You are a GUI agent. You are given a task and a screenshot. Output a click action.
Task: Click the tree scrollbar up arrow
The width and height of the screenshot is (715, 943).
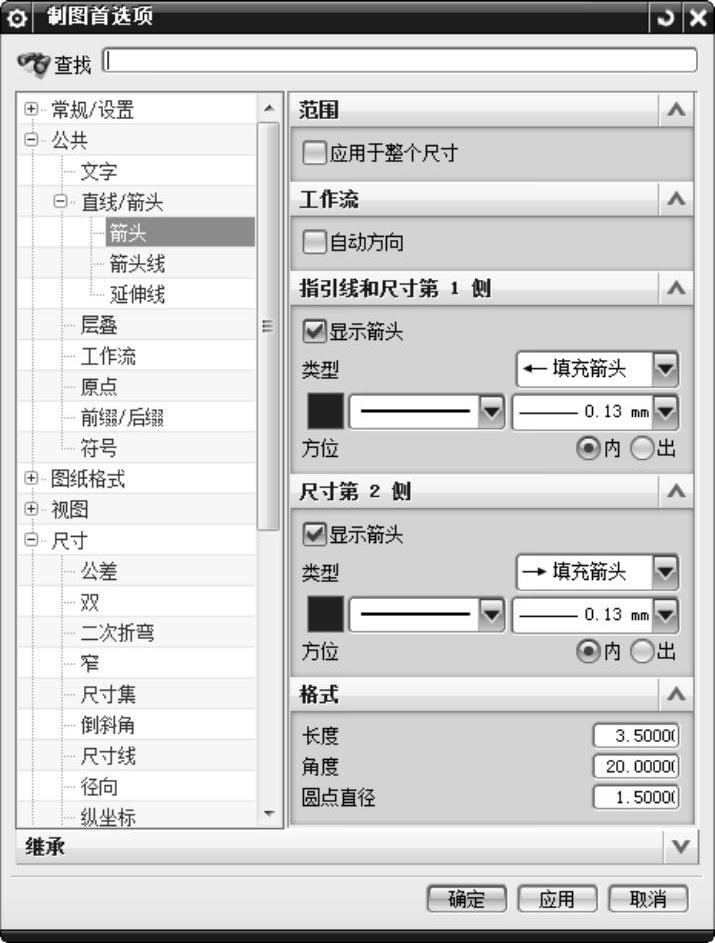[x=269, y=108]
